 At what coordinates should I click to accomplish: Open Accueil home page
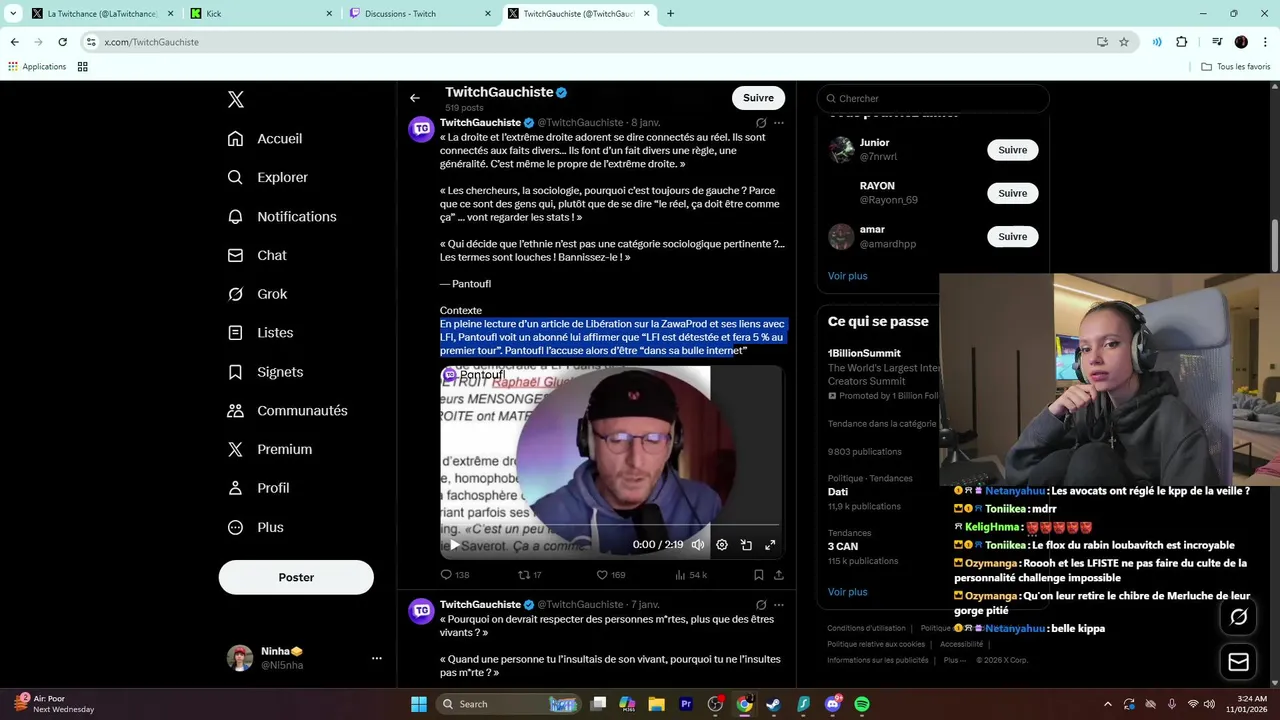[x=265, y=139]
